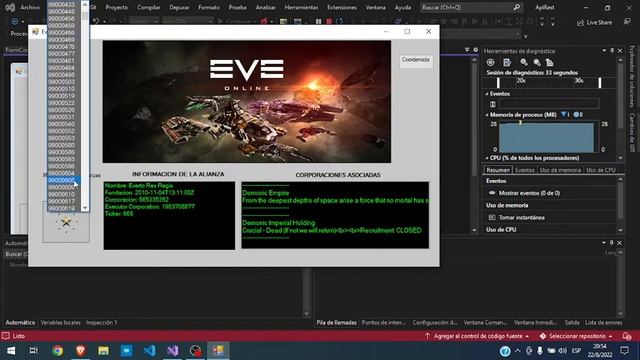
Task: Open diagnostic tools window options dropdown
Action: (604, 51)
